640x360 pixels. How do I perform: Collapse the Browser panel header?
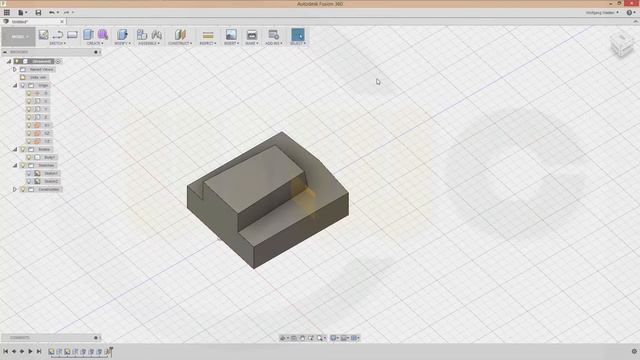(x=5, y=52)
